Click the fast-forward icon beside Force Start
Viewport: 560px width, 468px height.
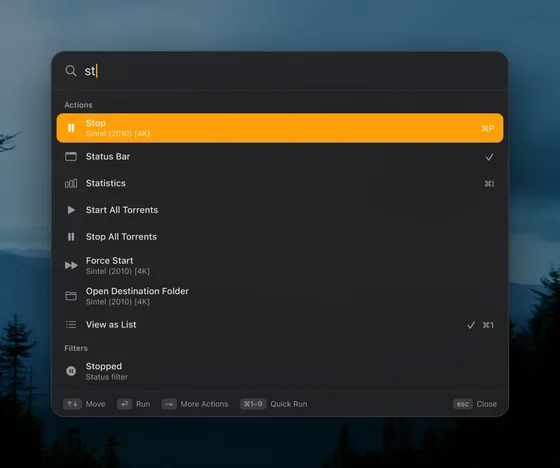71,265
